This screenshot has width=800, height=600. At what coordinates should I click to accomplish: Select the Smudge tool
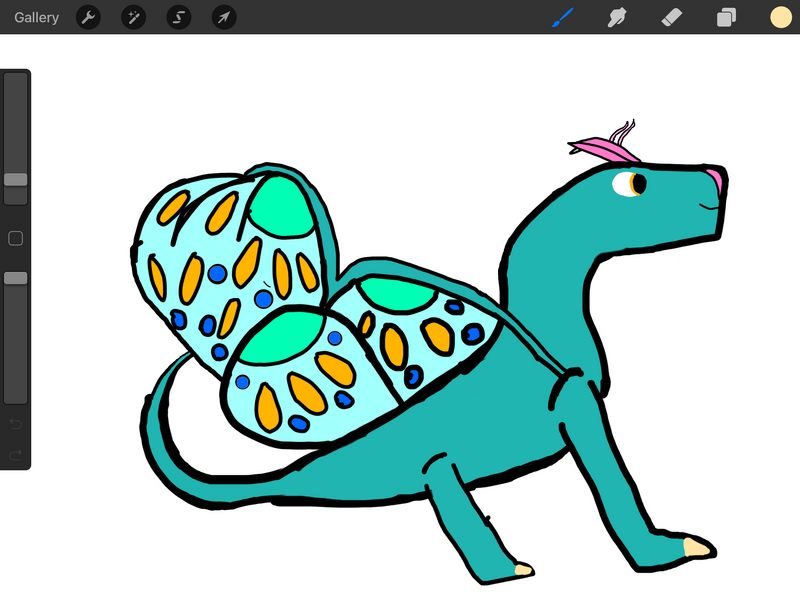618,17
